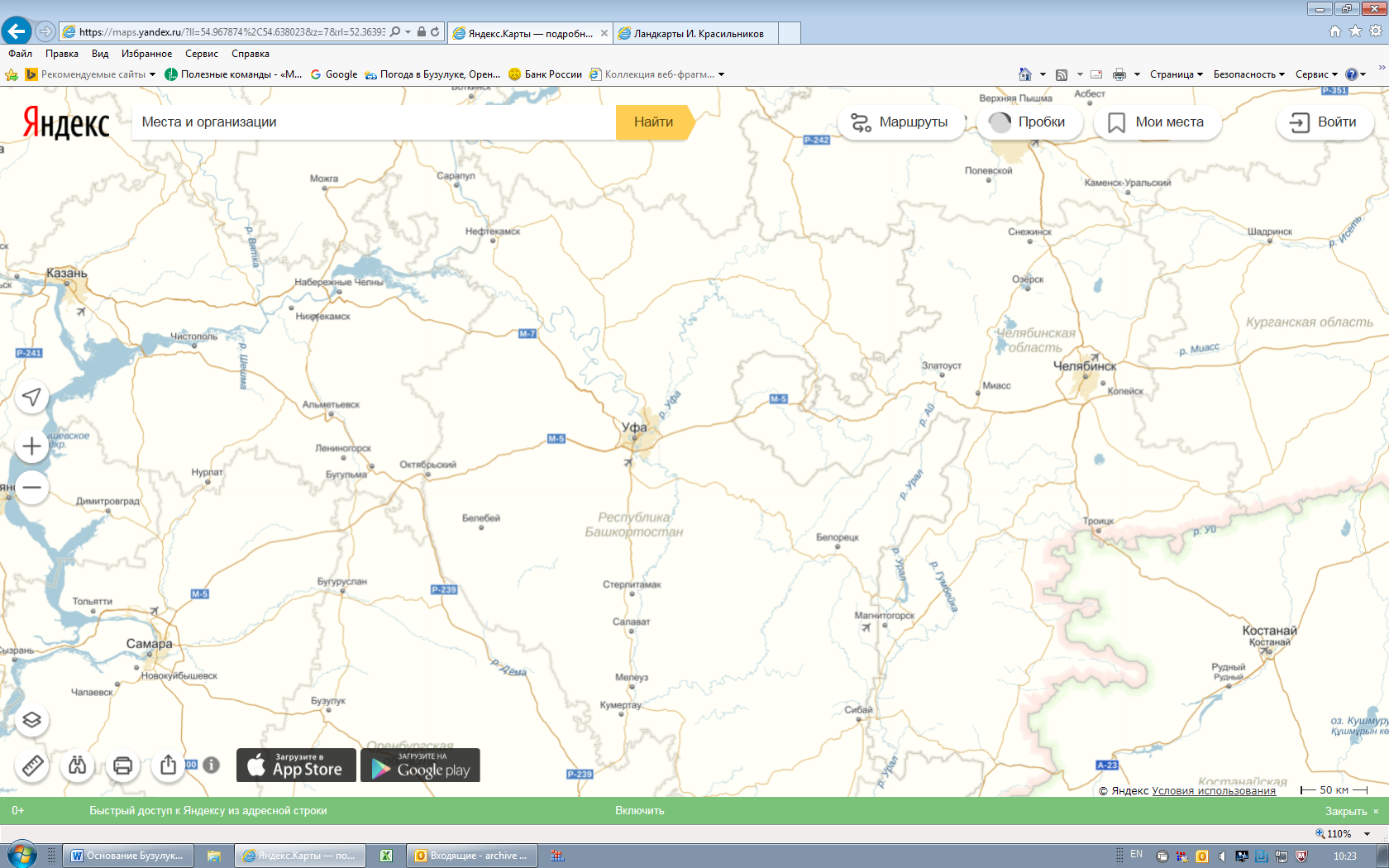Click the browser Back arrow button
The image size is (1389, 868).
[17, 31]
